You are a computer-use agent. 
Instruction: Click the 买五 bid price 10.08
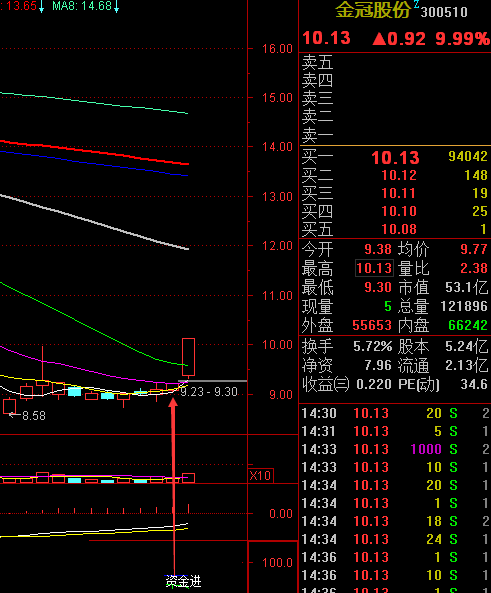click(x=399, y=230)
